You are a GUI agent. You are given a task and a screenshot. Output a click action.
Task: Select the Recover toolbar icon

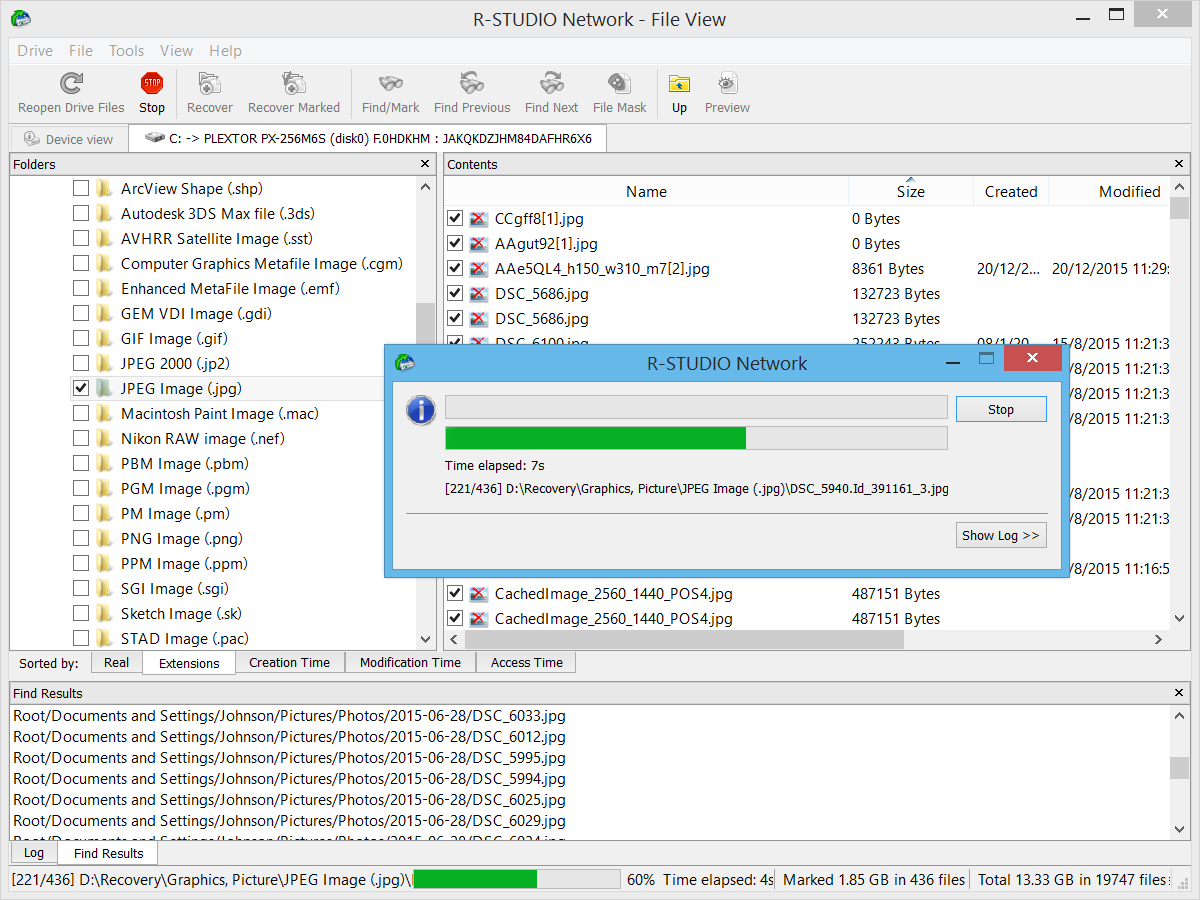209,92
